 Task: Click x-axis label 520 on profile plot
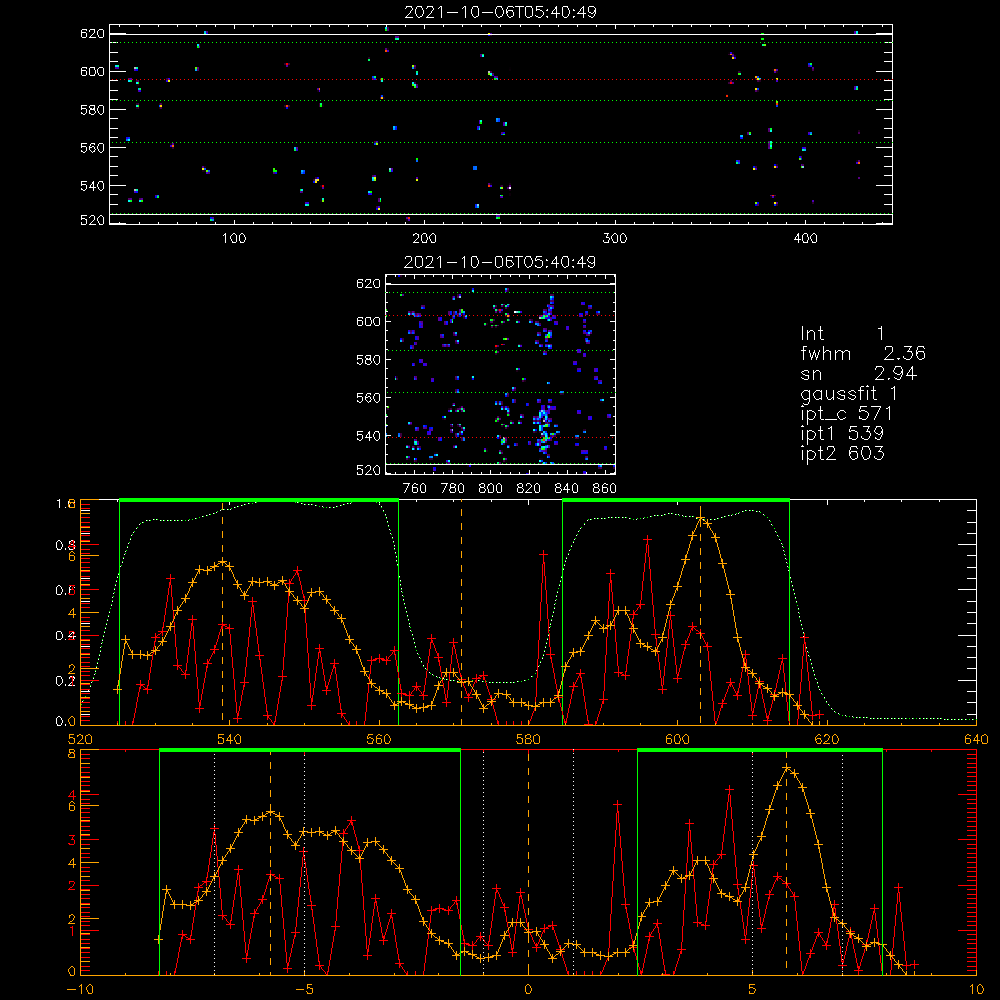point(80,740)
